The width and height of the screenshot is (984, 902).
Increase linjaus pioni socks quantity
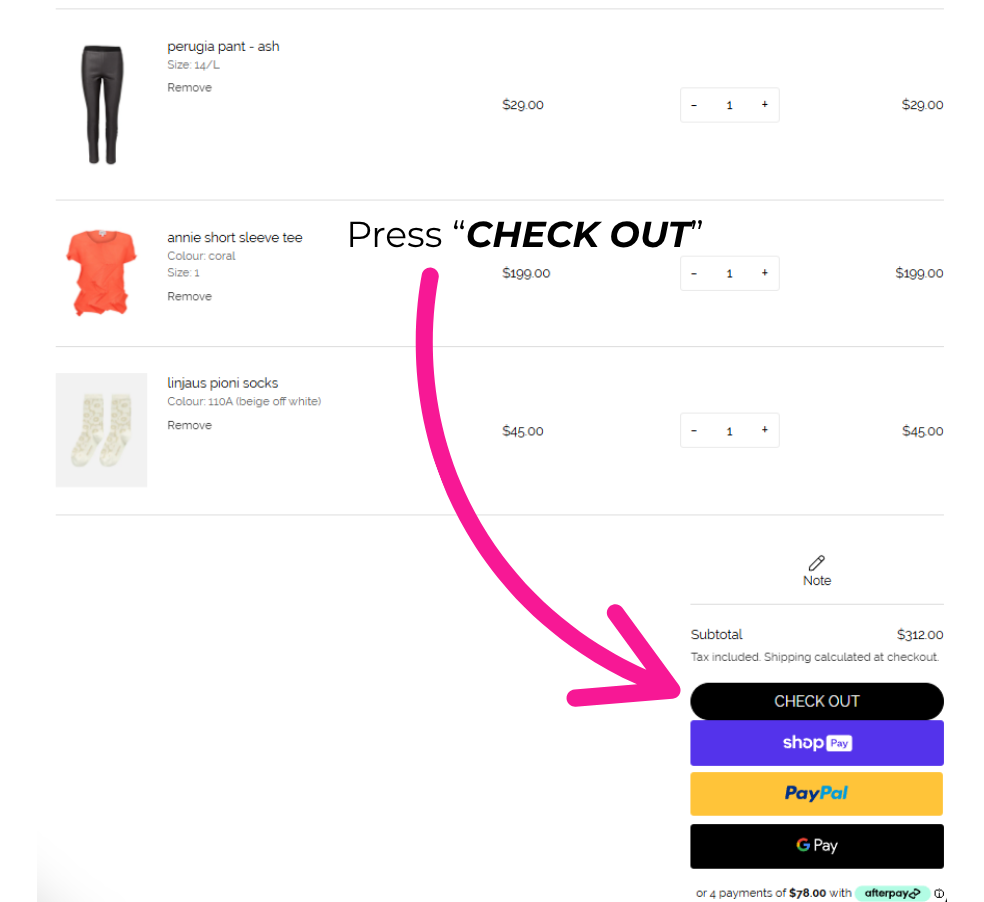[x=765, y=431]
